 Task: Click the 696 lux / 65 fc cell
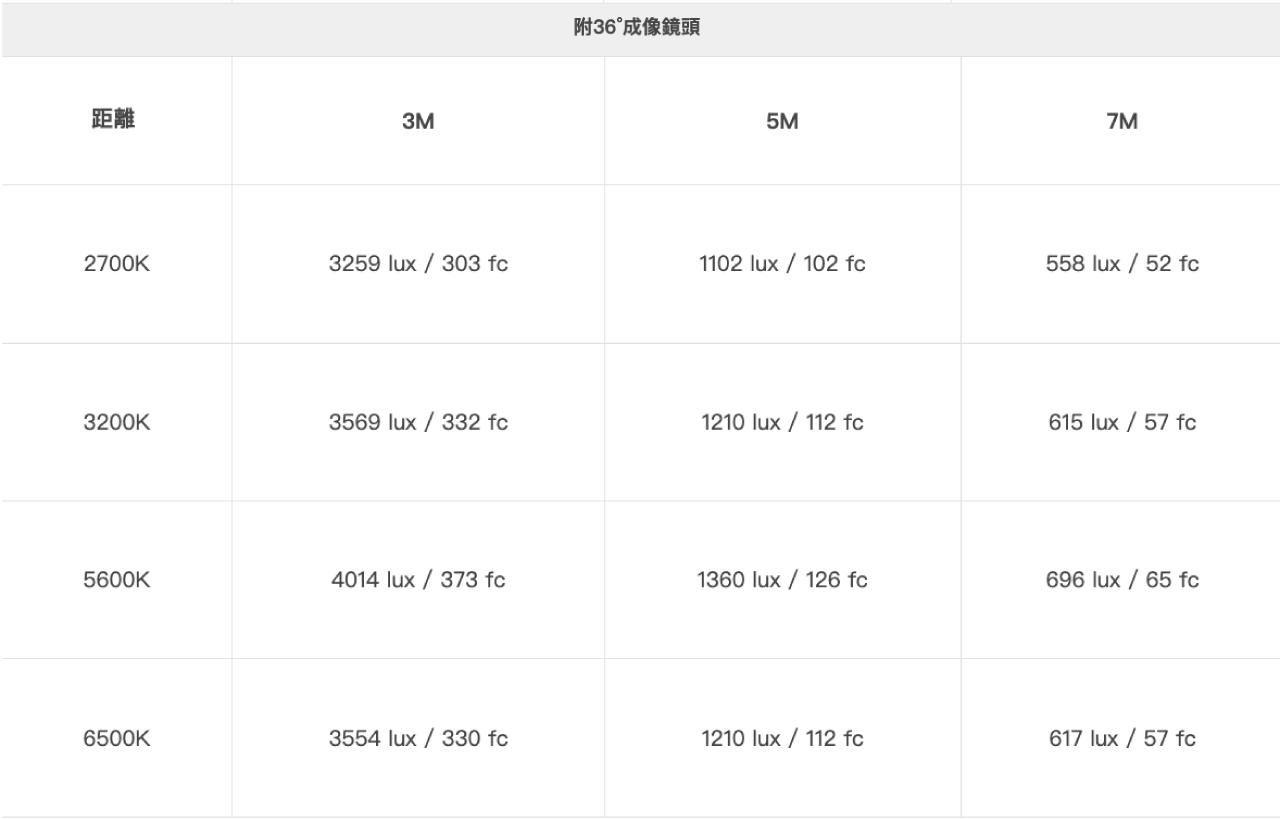coord(1120,580)
